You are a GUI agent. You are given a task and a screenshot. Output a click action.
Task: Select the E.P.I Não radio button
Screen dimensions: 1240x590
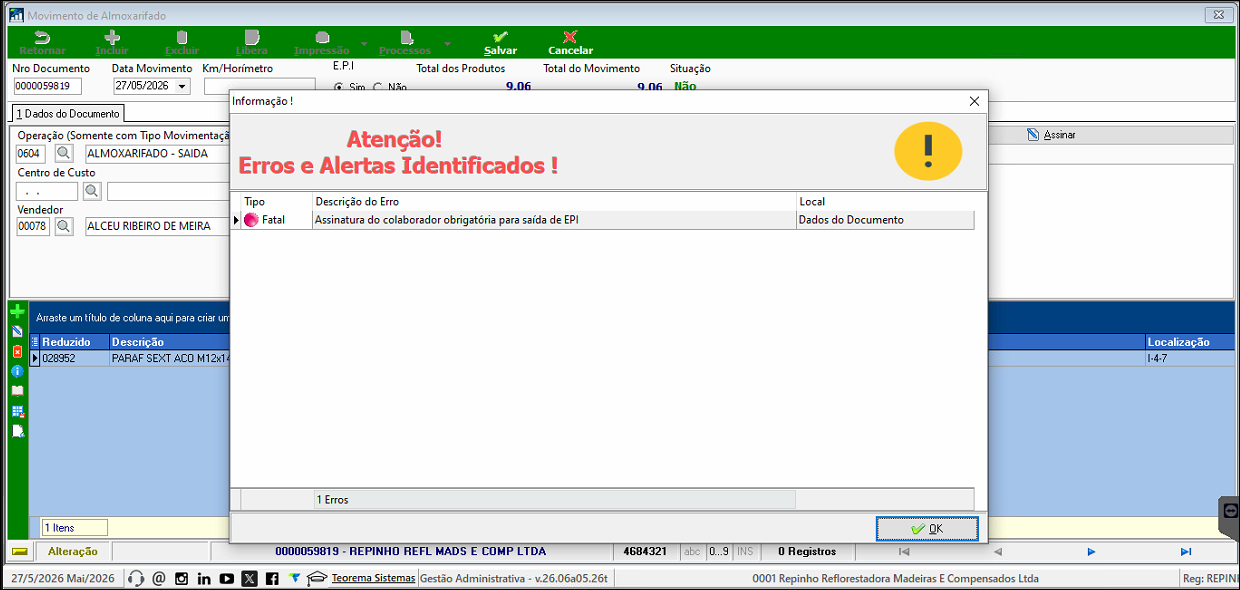pyautogui.click(x=377, y=87)
